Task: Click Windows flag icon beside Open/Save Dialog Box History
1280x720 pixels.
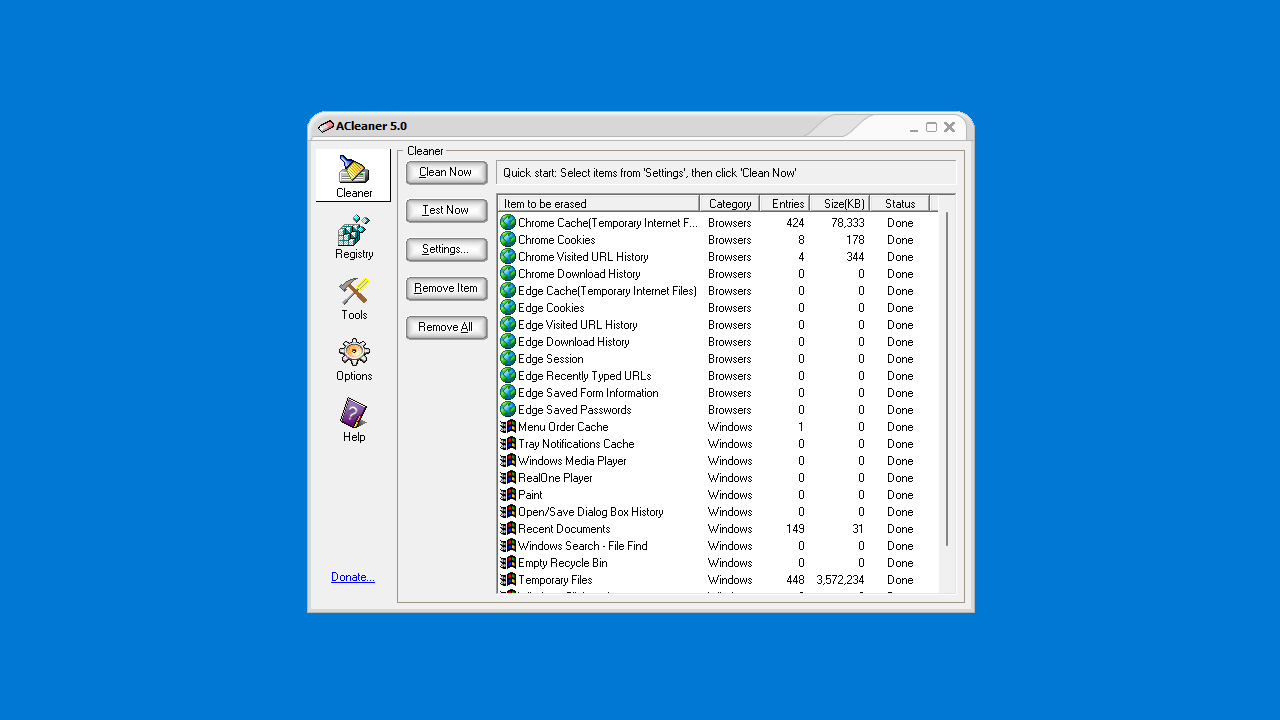Action: (508, 512)
